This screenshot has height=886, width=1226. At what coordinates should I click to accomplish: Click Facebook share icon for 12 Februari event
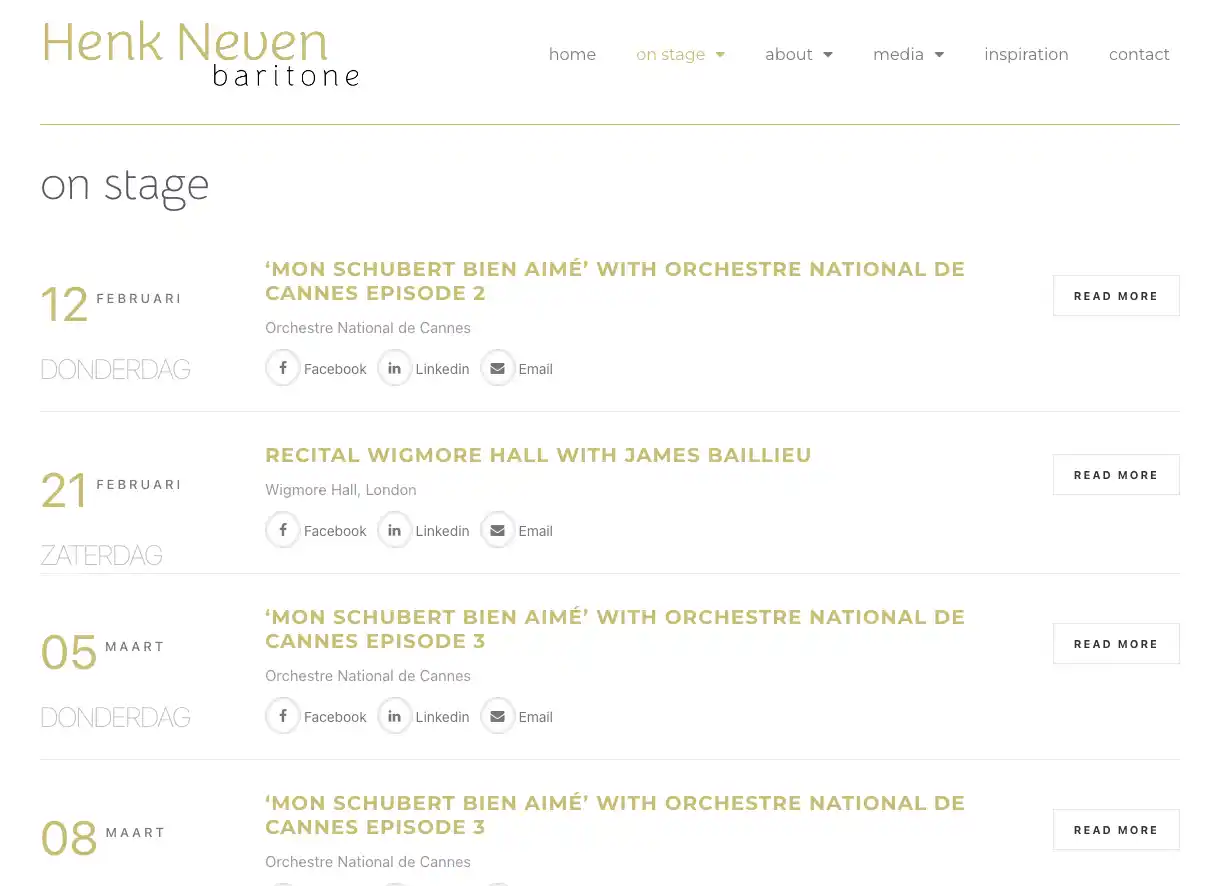283,368
